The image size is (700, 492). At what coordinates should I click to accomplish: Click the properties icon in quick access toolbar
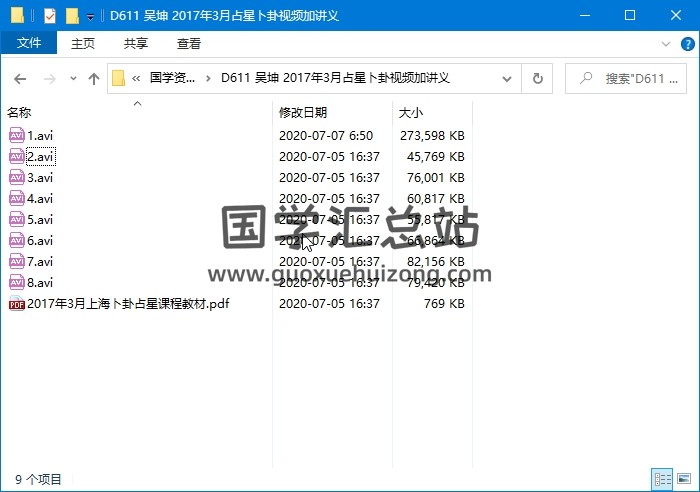point(50,16)
